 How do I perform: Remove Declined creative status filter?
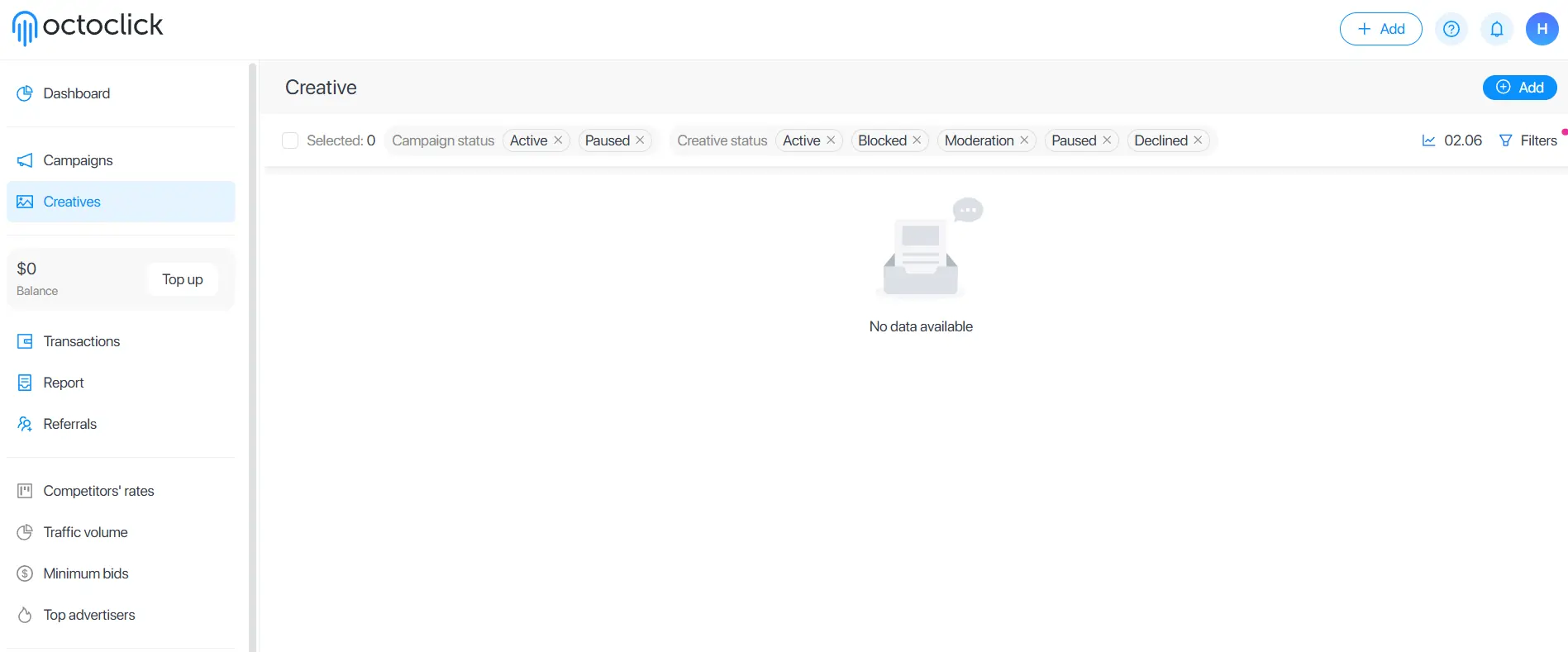pos(1198,140)
